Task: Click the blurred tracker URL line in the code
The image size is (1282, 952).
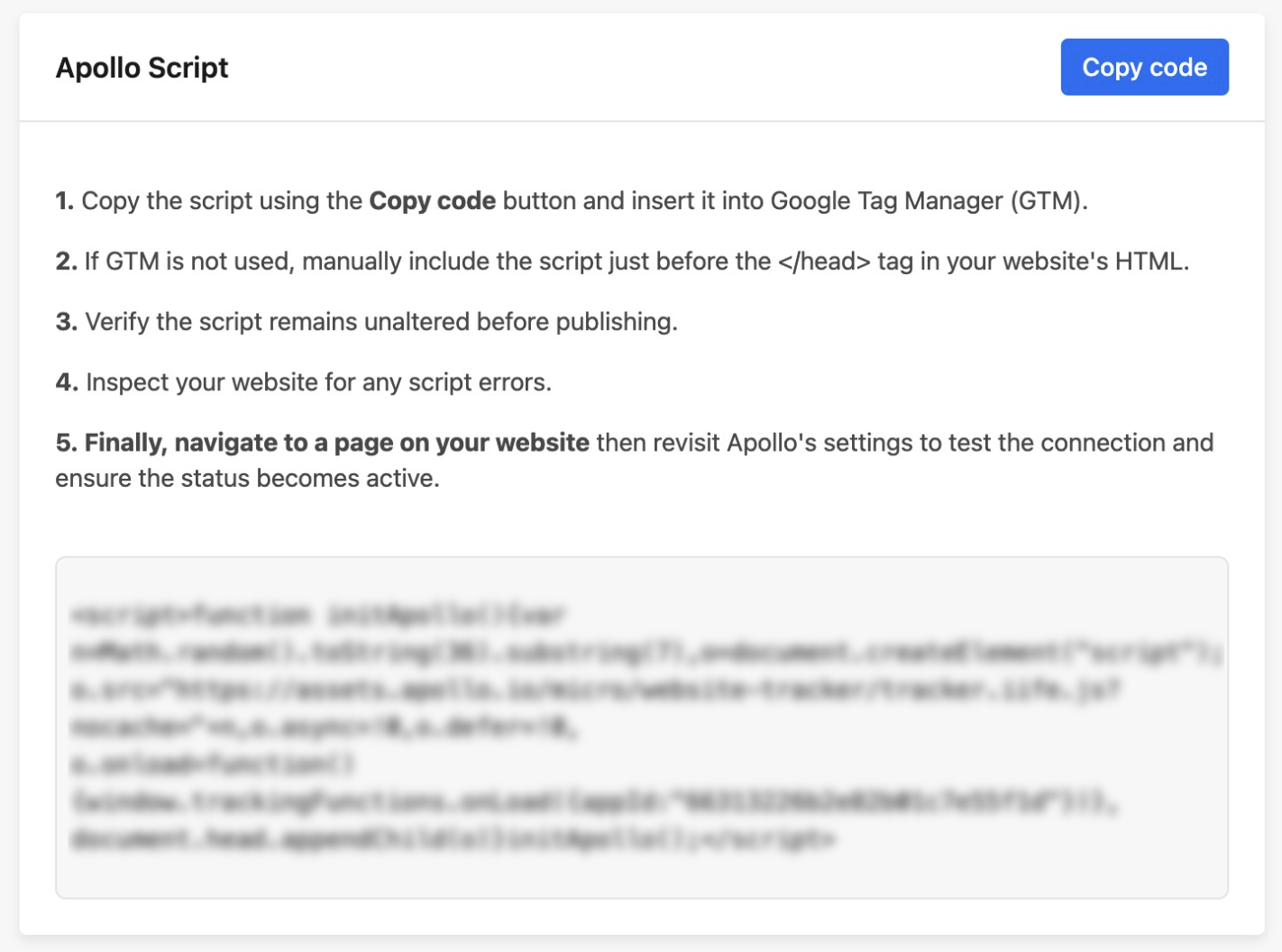Action: click(596, 691)
